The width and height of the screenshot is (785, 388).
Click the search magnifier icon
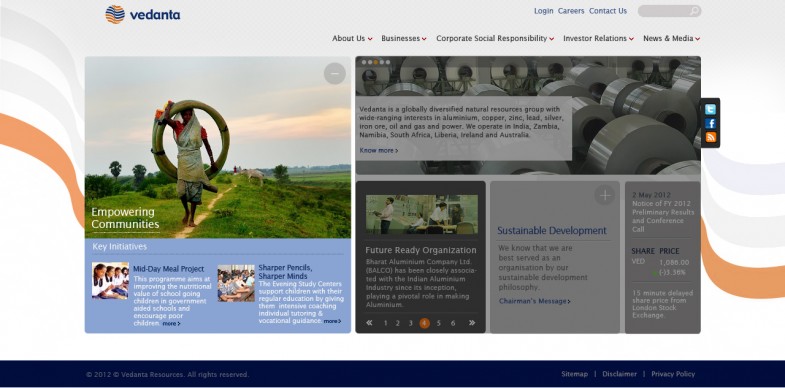(694, 11)
